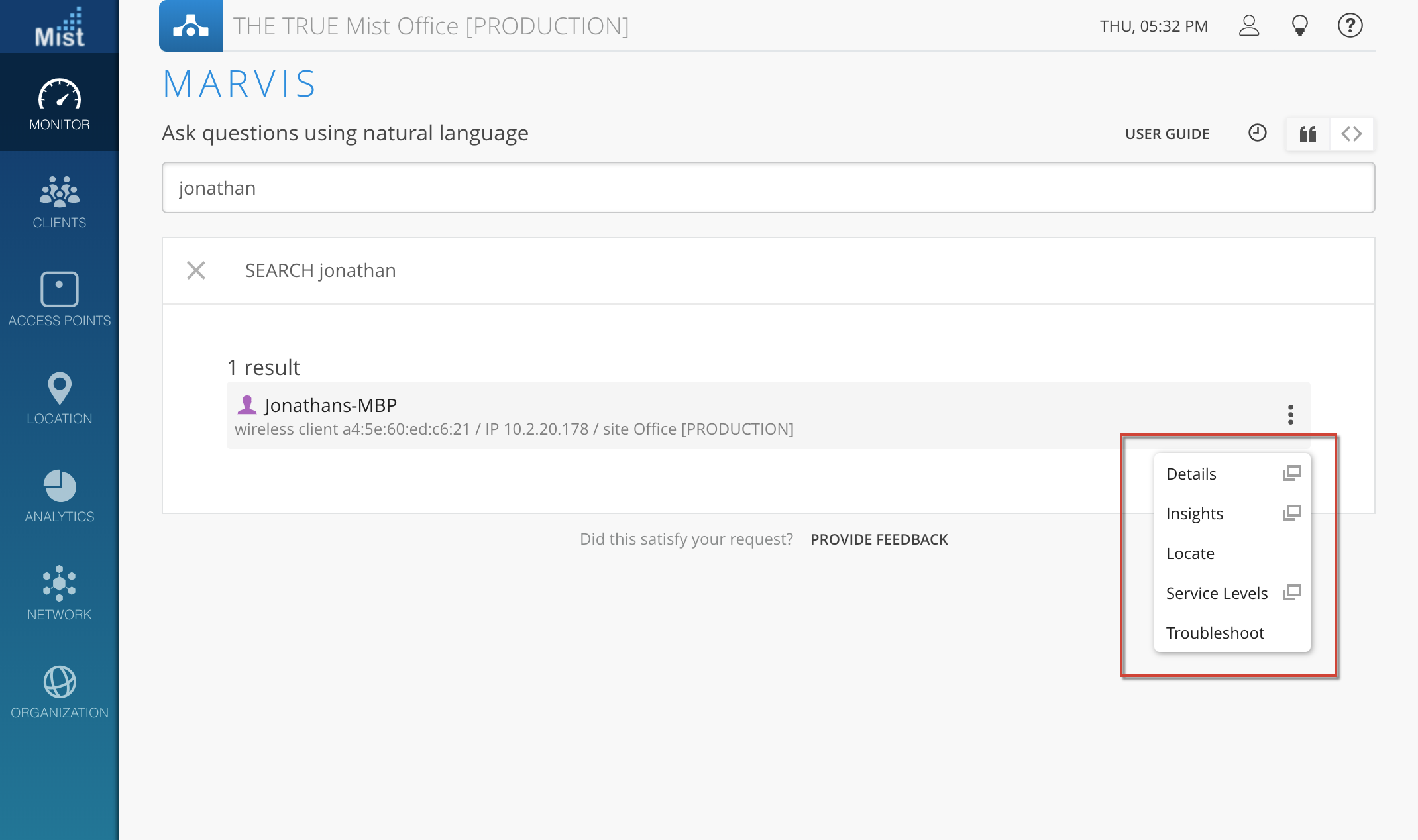Open the help question mark icon
The width and height of the screenshot is (1418, 840).
pyautogui.click(x=1350, y=26)
